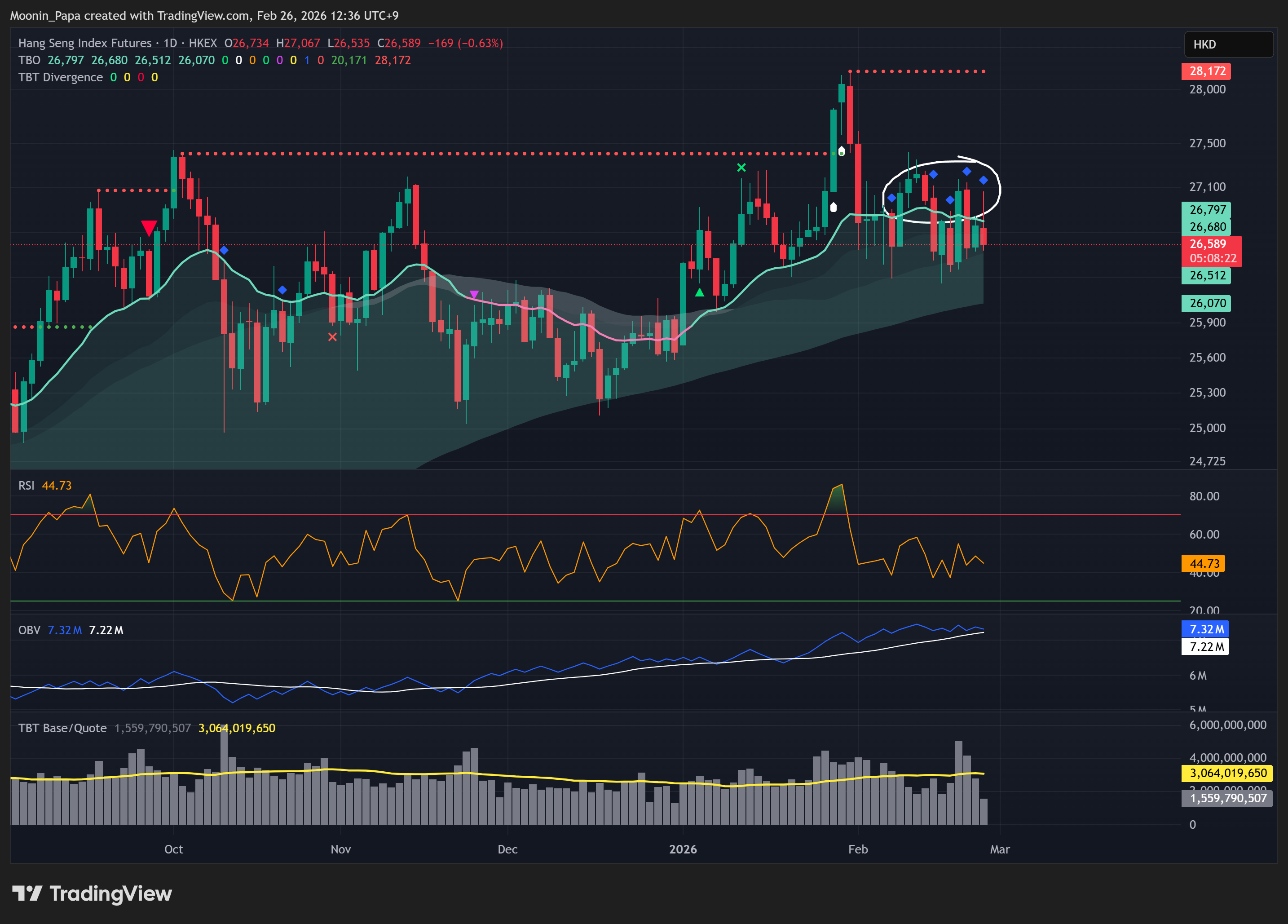Click the green up-triangle marker near January

[x=700, y=292]
